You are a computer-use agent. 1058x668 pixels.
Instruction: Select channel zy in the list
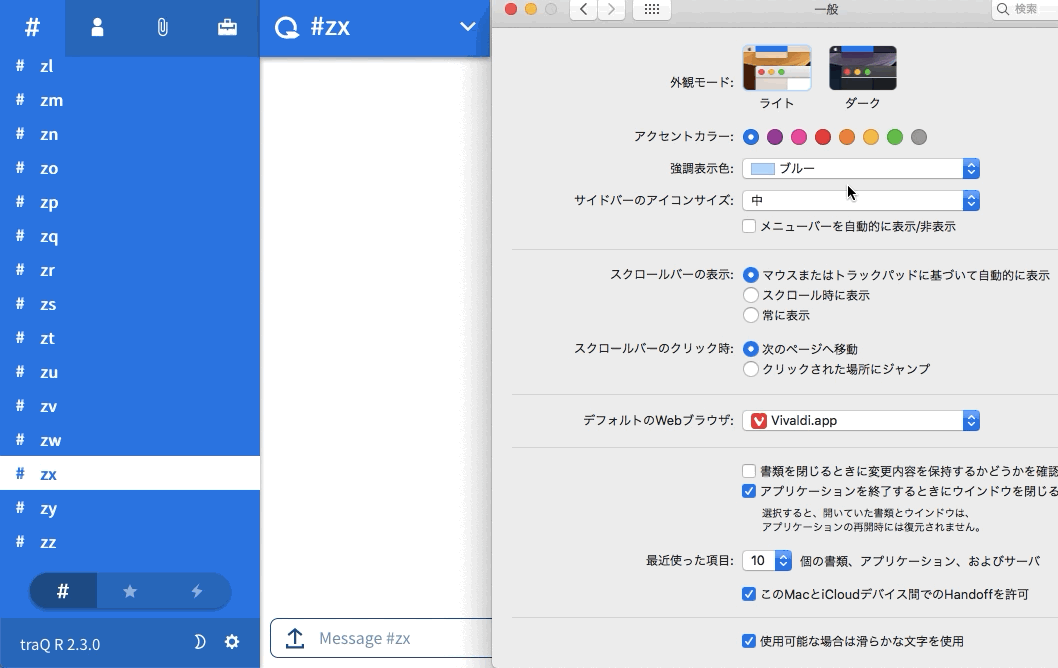click(x=130, y=507)
